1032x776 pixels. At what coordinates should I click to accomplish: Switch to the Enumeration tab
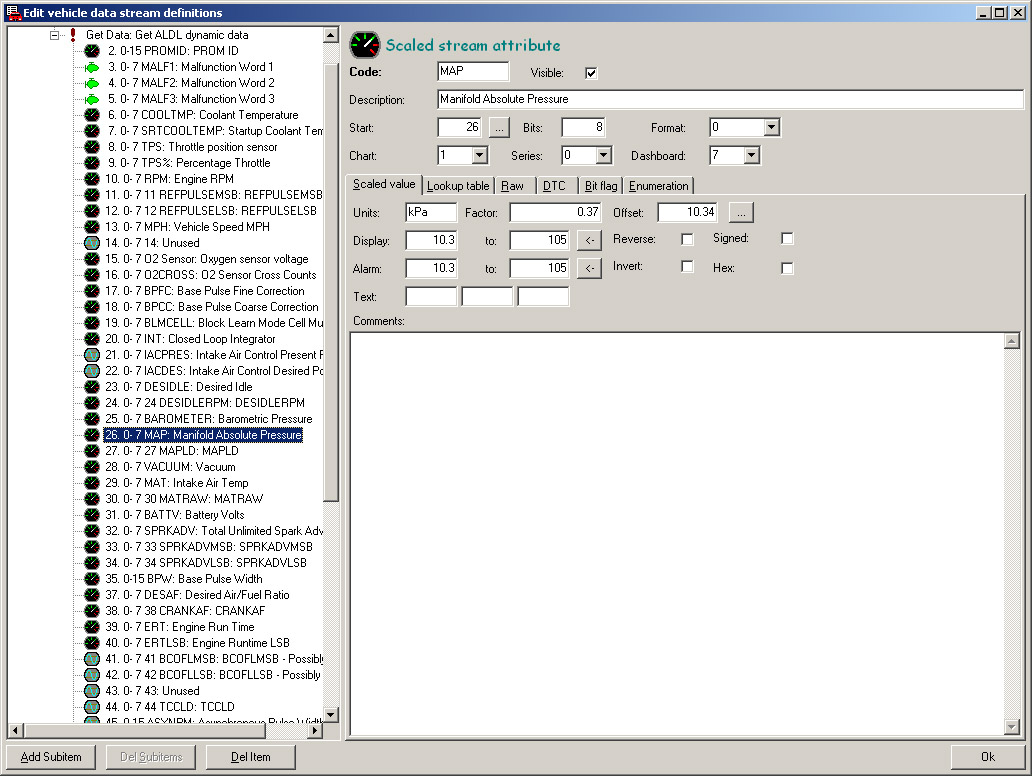tap(658, 186)
